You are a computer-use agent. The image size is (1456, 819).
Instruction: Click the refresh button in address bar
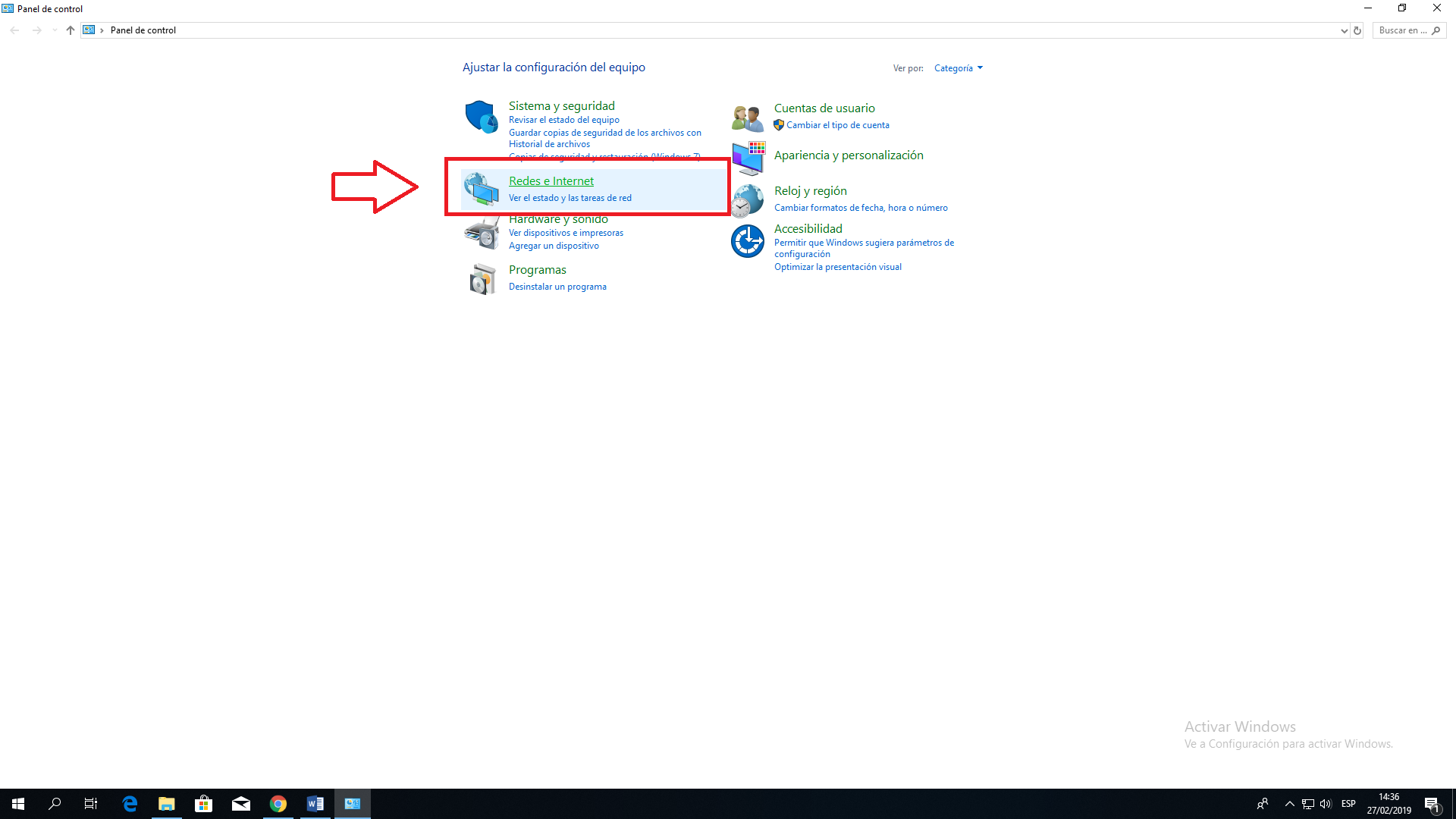[x=1357, y=31]
